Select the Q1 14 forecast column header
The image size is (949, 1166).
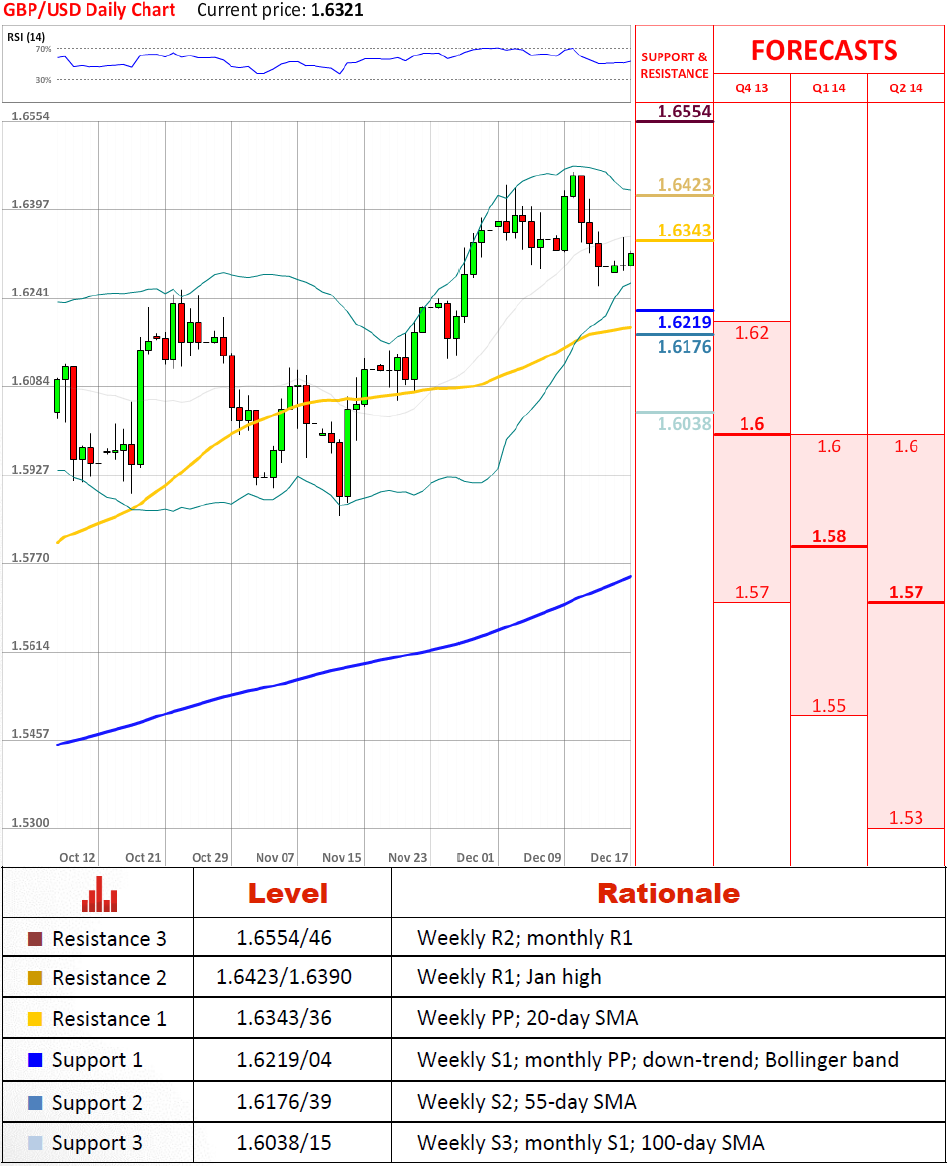point(828,88)
